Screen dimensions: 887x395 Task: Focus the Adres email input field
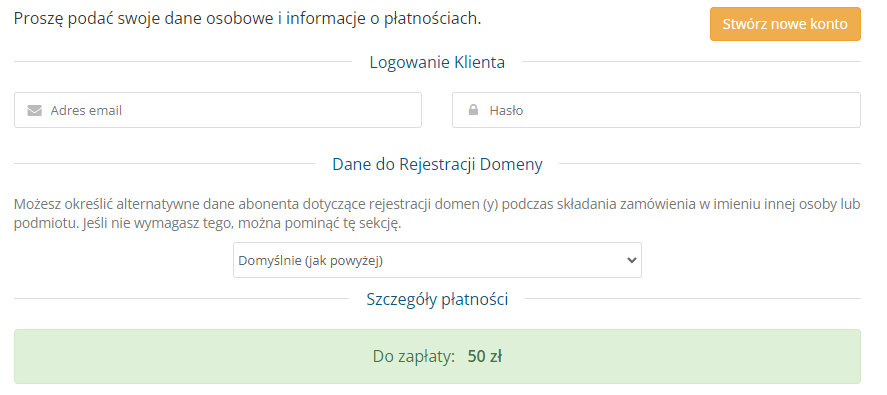pyautogui.click(x=218, y=110)
